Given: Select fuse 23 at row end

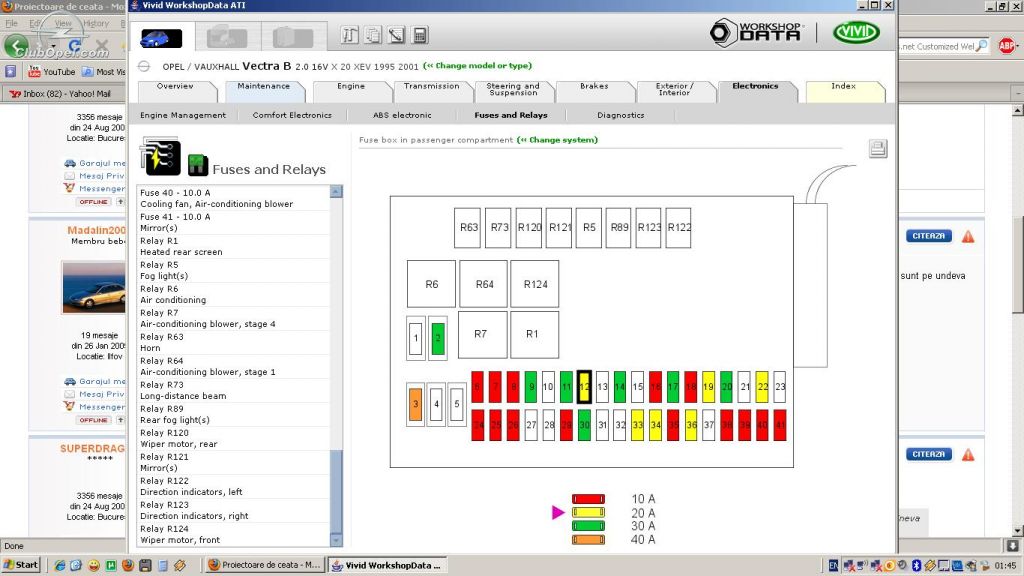Looking at the screenshot, I should point(780,387).
